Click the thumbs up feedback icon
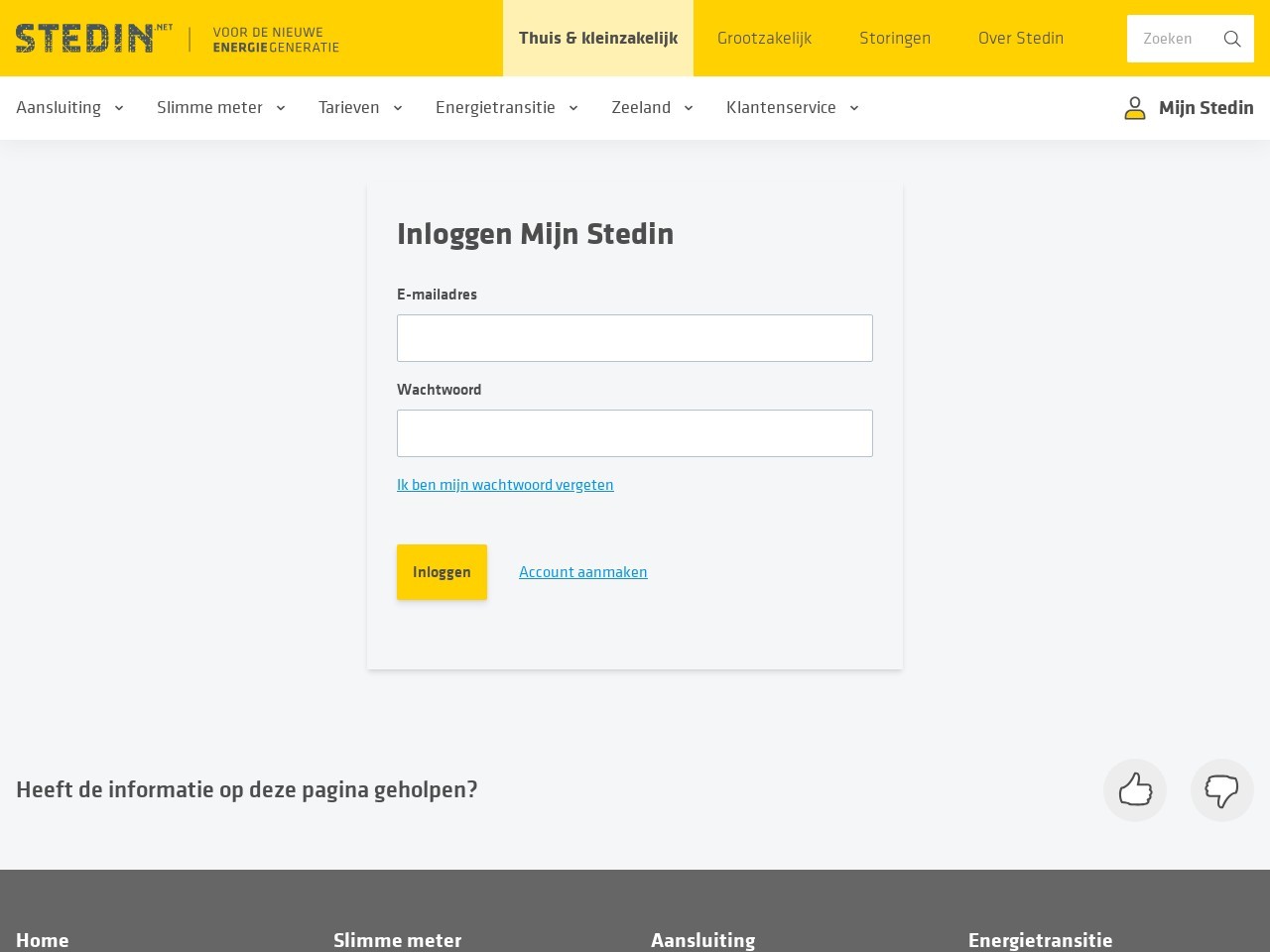This screenshot has width=1270, height=952. [1135, 790]
